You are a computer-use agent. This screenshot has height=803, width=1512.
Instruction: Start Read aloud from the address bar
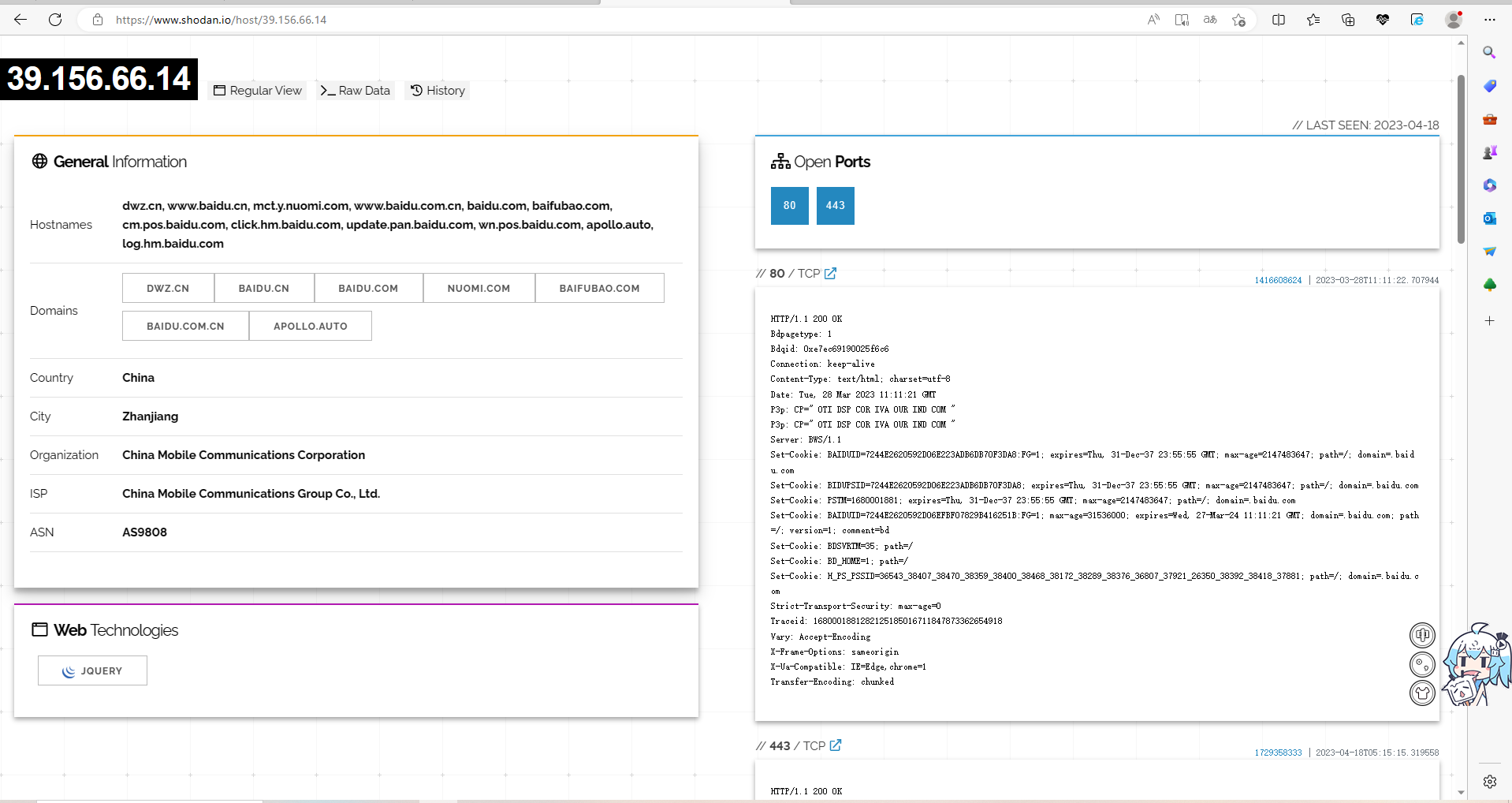click(x=1153, y=20)
